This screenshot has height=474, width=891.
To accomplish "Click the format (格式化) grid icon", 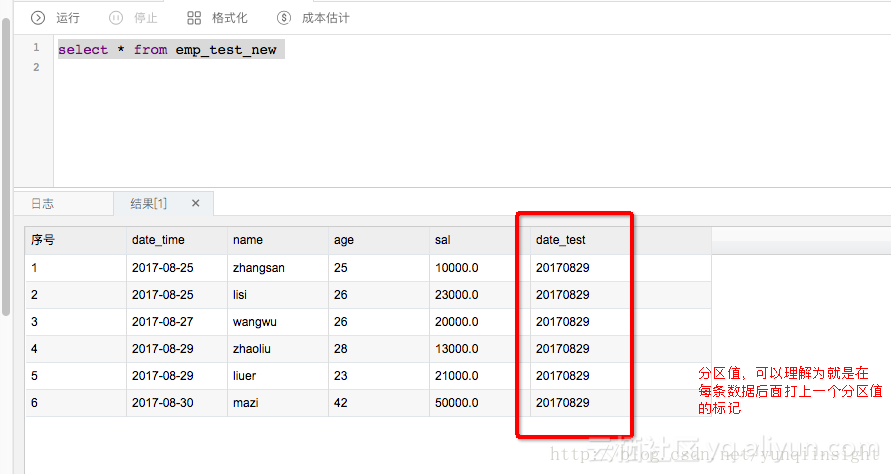I will coord(194,18).
